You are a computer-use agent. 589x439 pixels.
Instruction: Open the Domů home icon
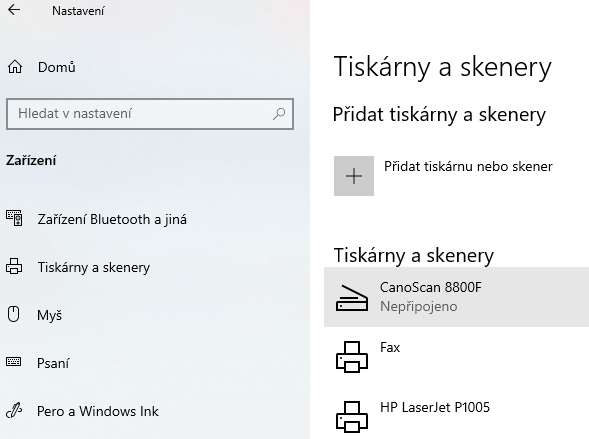click(15, 67)
